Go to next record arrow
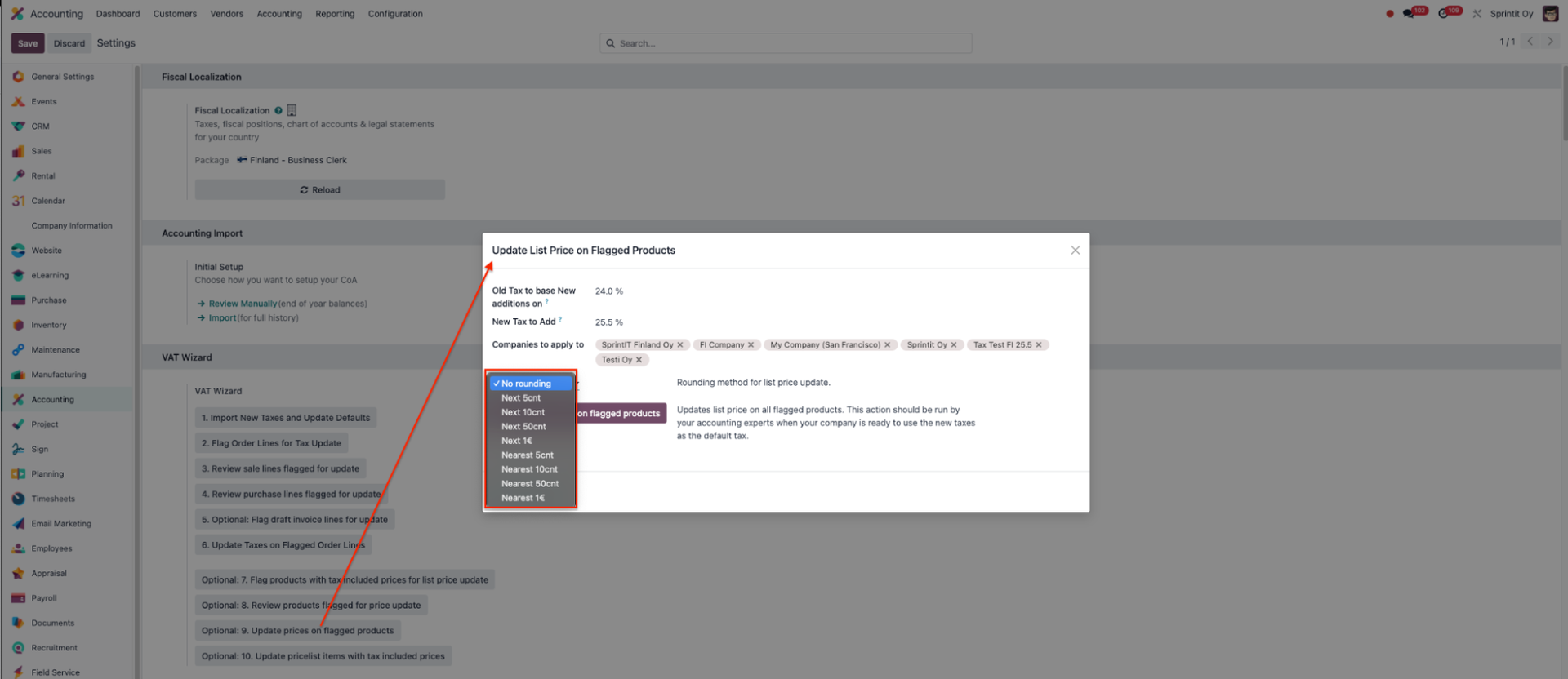 pos(1550,42)
